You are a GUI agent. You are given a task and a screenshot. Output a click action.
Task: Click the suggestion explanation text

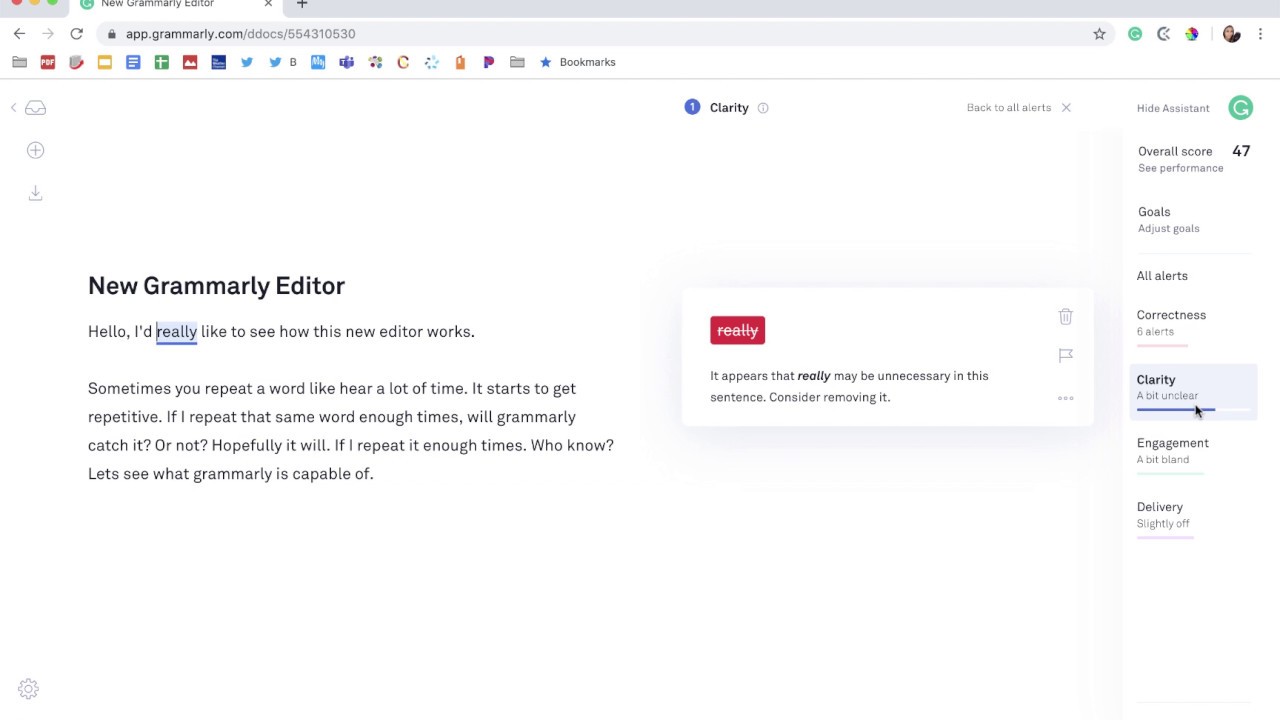pos(849,386)
